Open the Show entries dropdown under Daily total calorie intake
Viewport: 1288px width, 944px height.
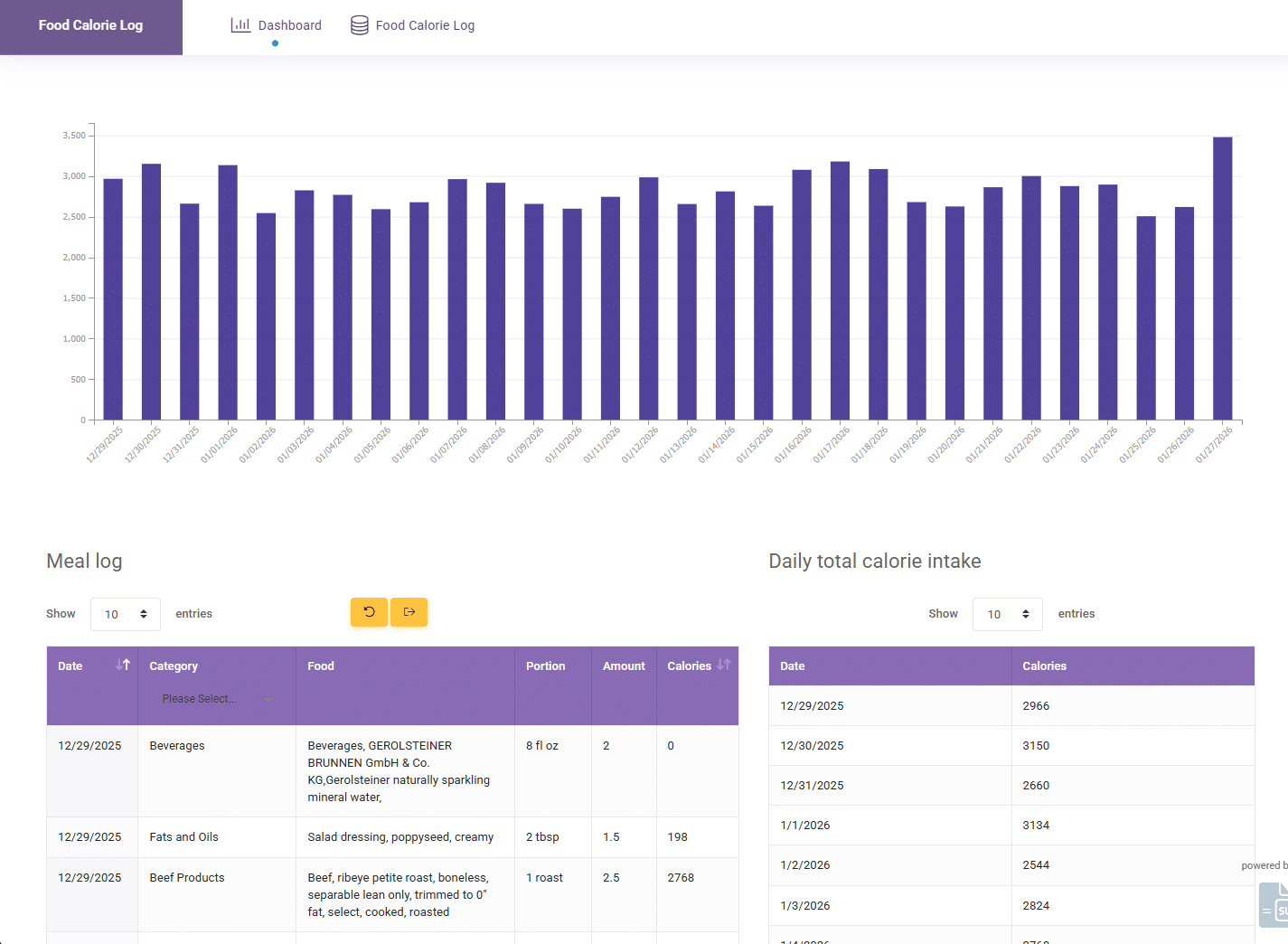1007,614
